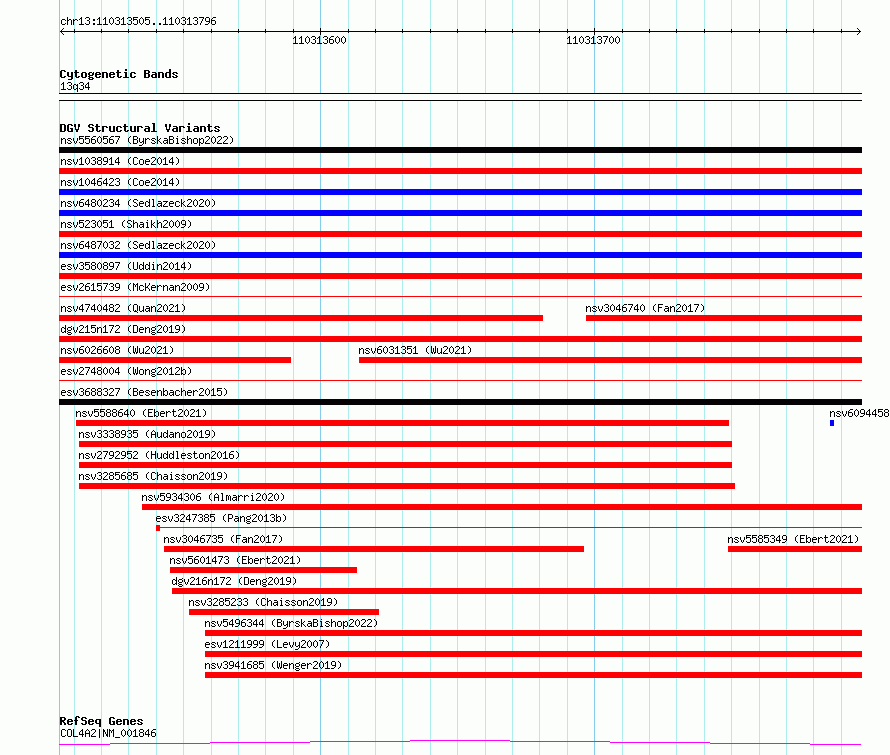Click nsv2792952 (Huddleston2016) label
Image resolution: width=890 pixels, height=755 pixels.
[159, 455]
